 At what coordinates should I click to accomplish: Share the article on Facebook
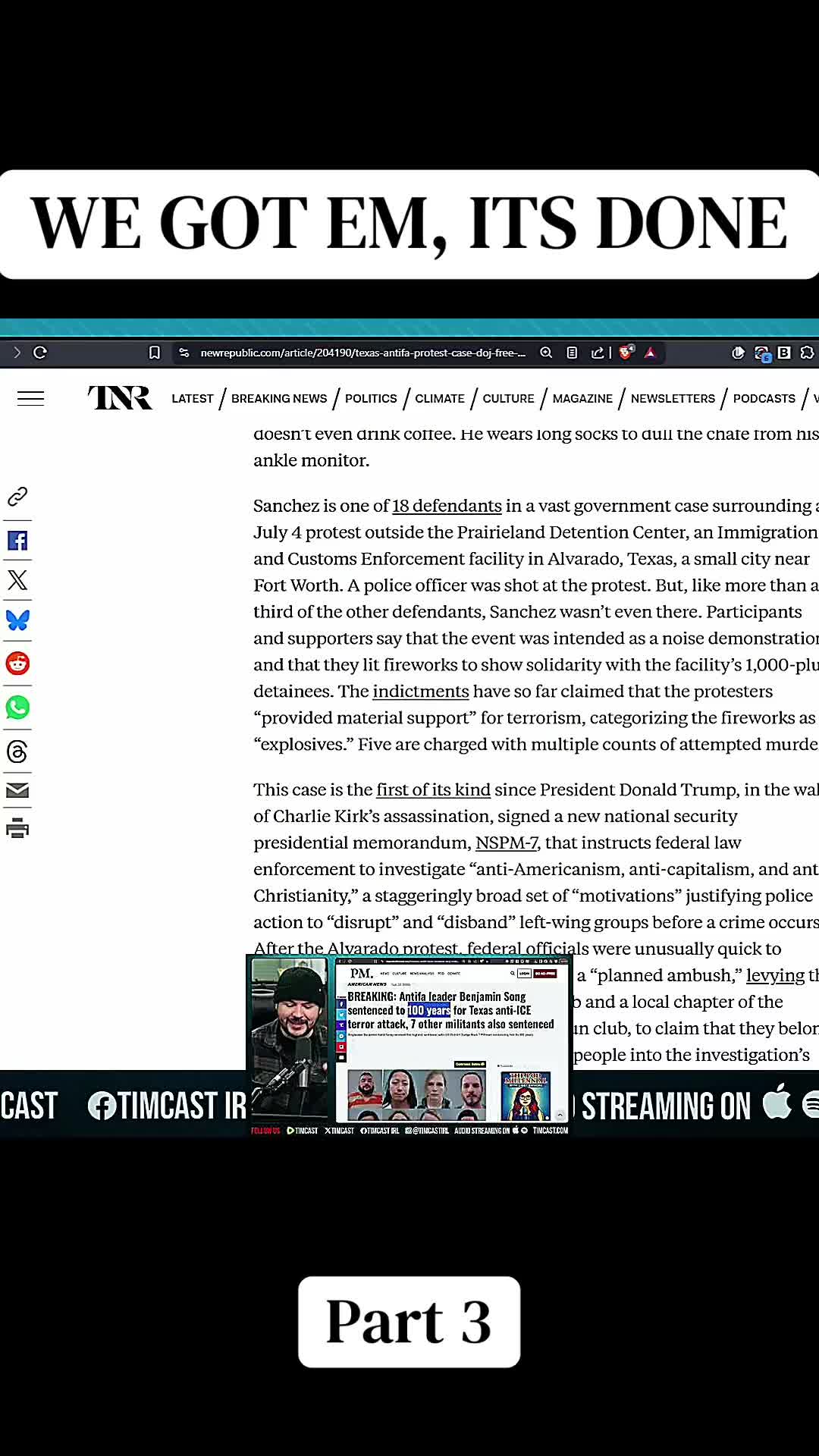pyautogui.click(x=17, y=541)
